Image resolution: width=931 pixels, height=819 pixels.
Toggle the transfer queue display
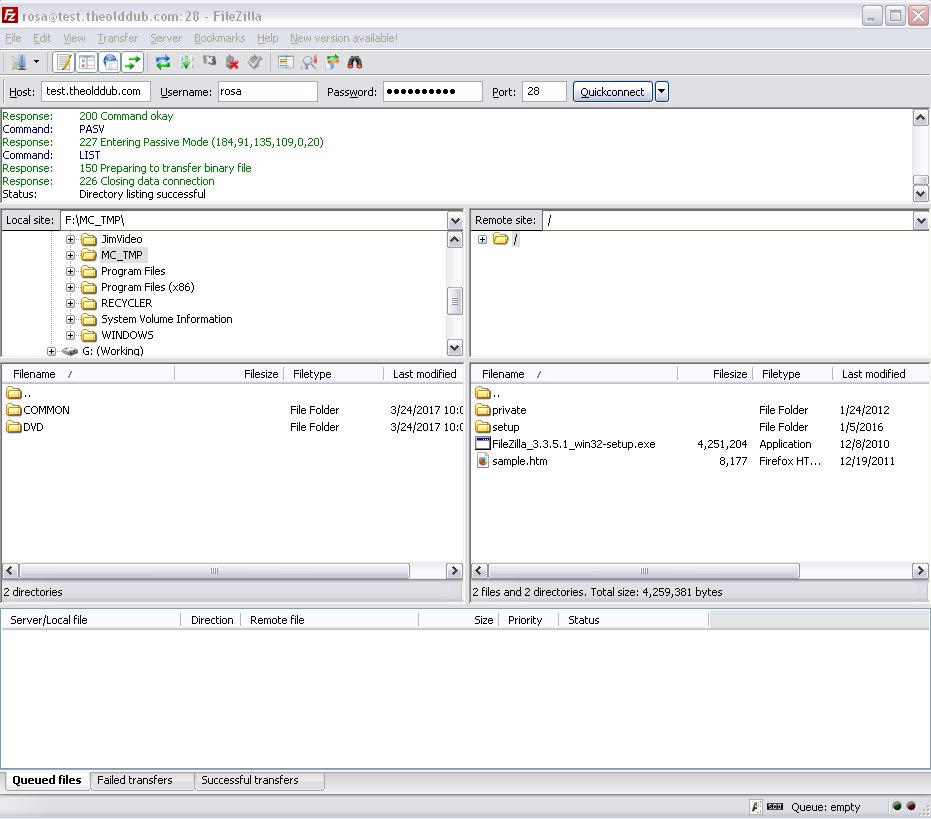click(133, 62)
